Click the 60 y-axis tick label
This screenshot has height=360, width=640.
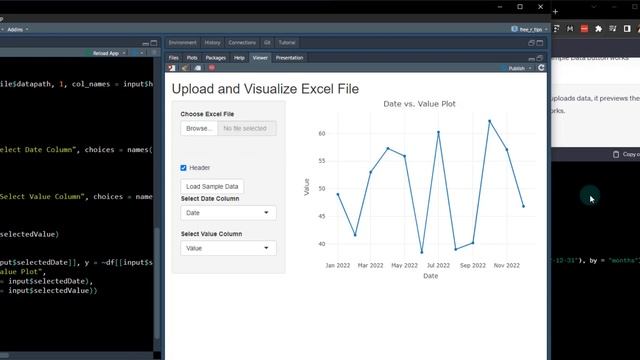coord(322,133)
